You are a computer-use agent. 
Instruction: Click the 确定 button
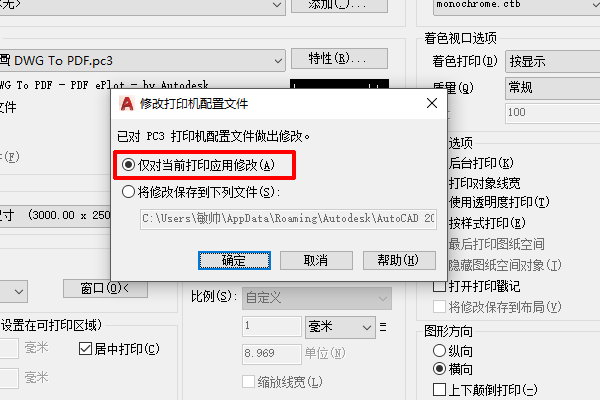pos(234,260)
